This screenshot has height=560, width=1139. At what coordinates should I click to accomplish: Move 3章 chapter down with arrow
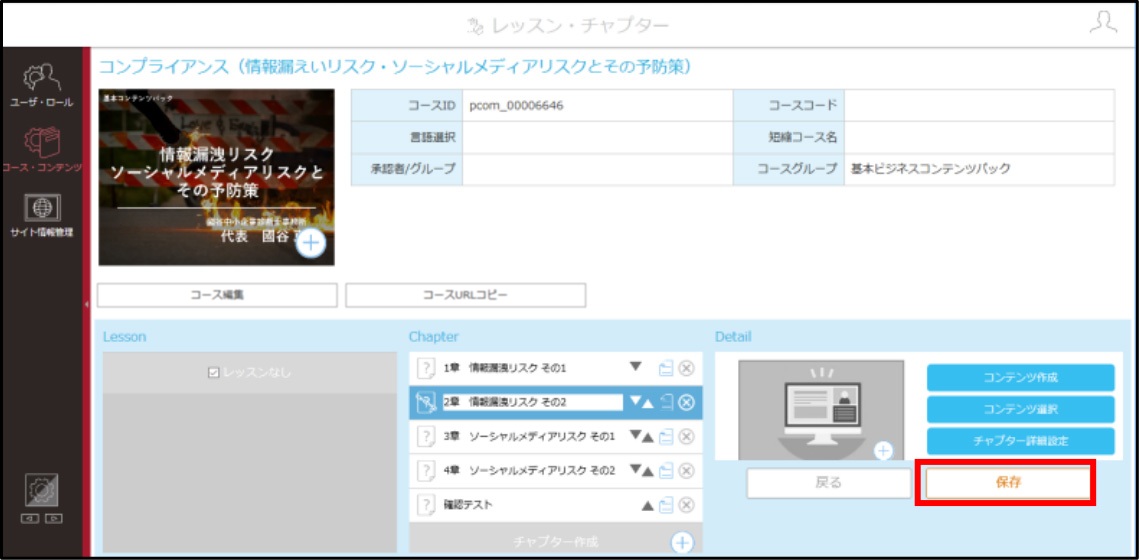635,435
